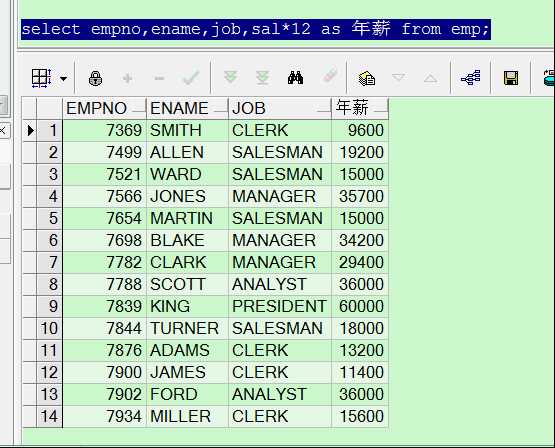Select row number 14 header

(x=50, y=416)
